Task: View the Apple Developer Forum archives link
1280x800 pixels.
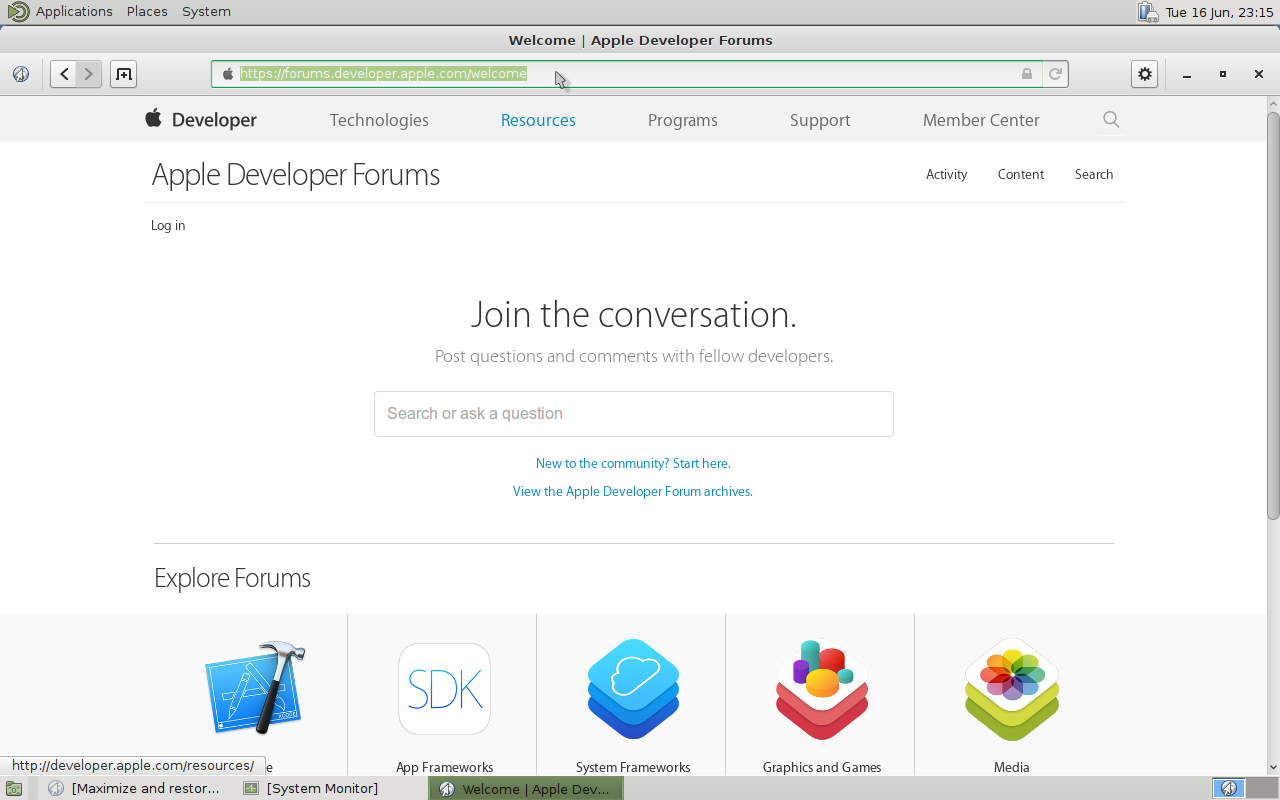Action: [633, 491]
